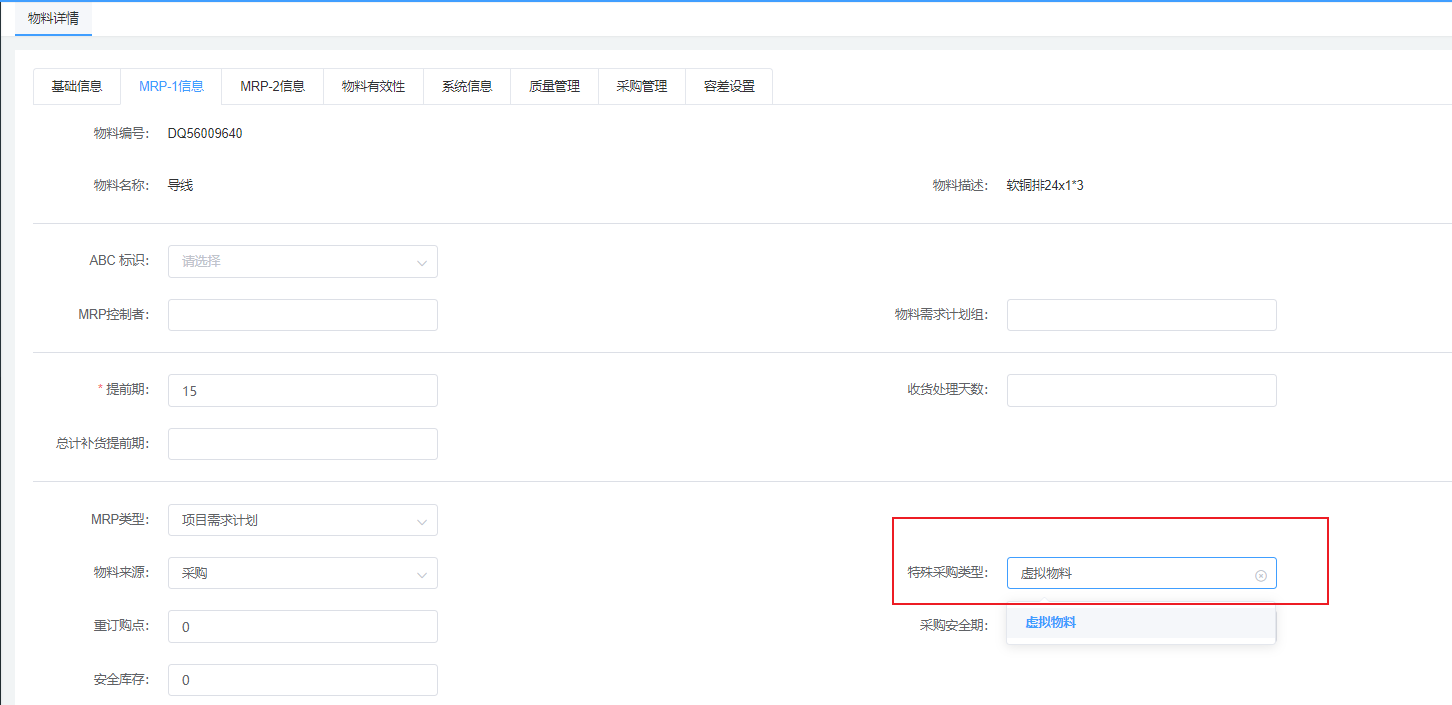
Task: Go to the 采购管理 tab
Action: click(x=641, y=86)
